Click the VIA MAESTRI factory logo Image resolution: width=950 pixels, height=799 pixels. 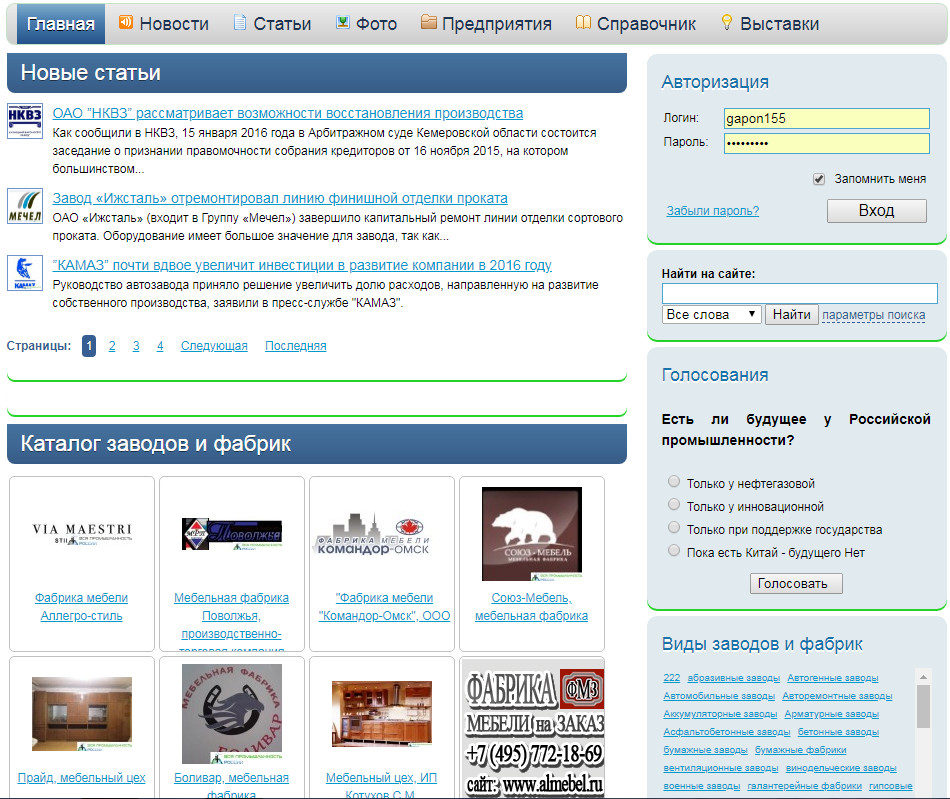[x=82, y=534]
